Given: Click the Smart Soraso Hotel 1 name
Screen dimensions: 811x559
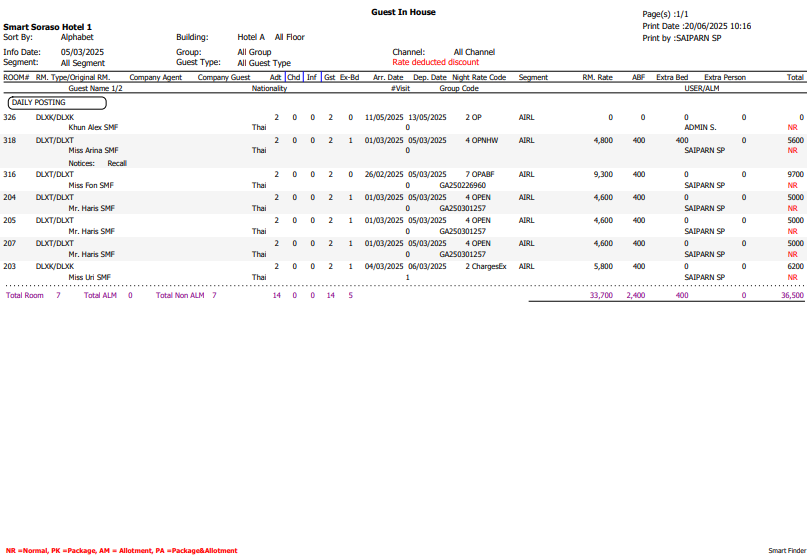Looking at the screenshot, I should point(48,27).
